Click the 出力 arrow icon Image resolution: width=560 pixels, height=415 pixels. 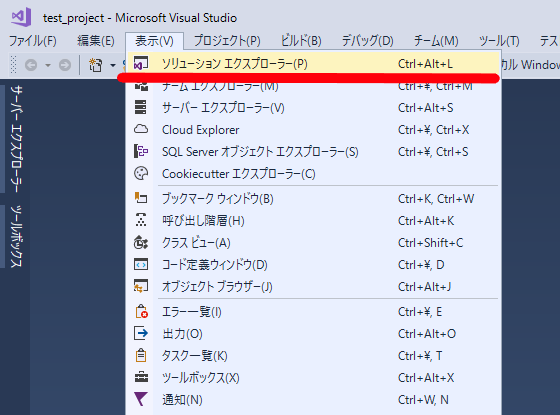(141, 334)
